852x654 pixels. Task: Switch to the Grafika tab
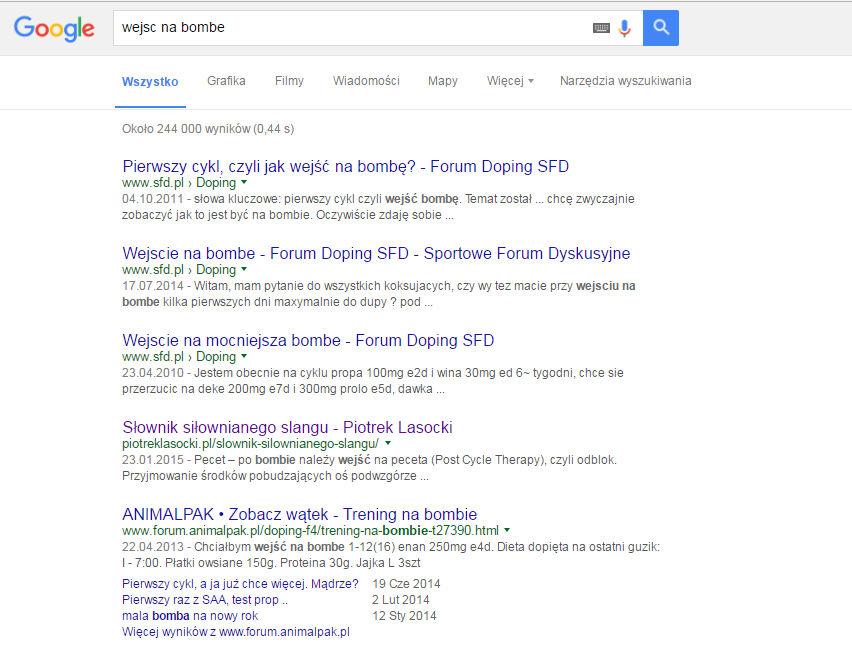click(x=226, y=81)
